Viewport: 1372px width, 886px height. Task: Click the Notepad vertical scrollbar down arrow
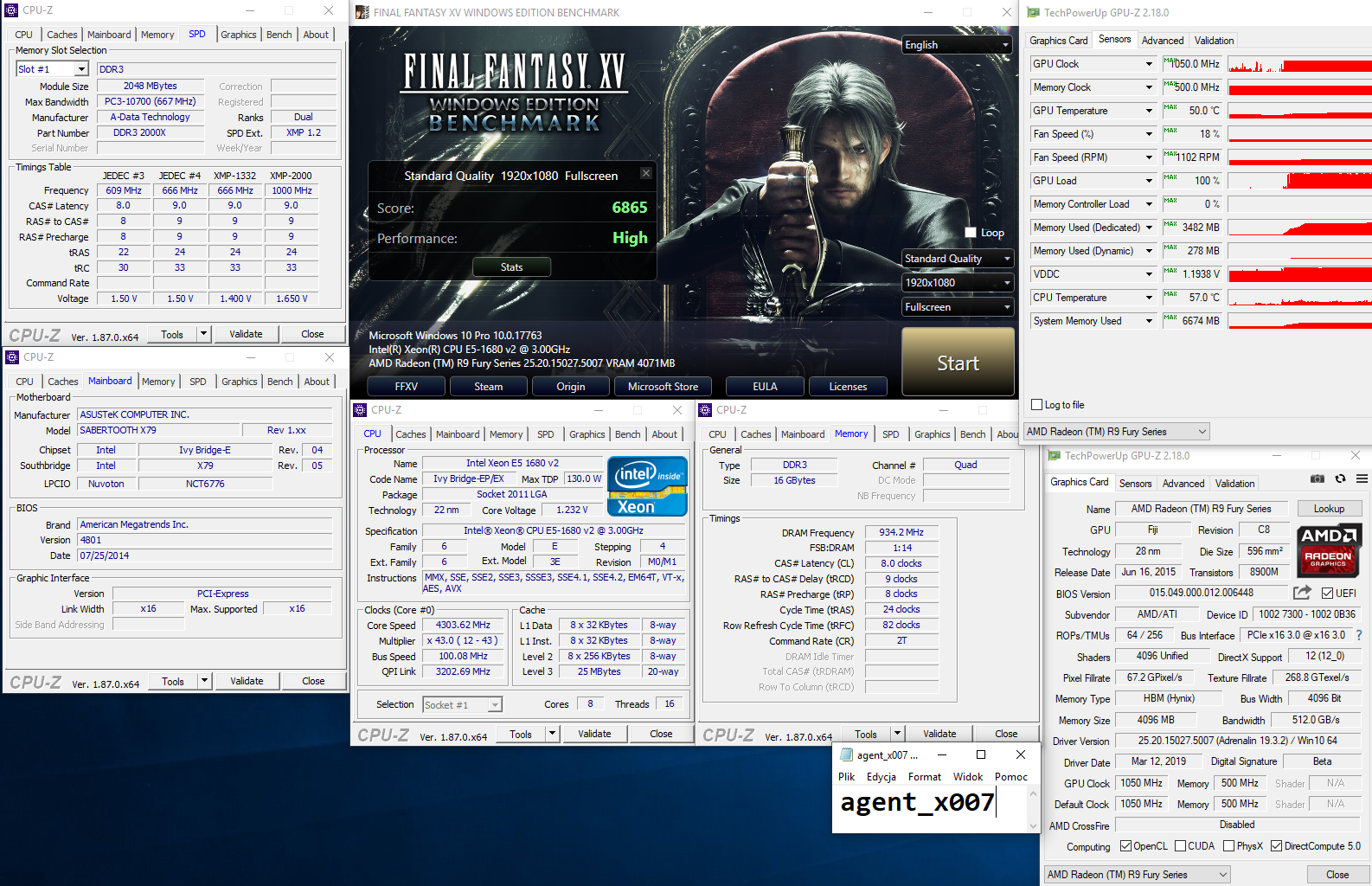pos(1033,826)
